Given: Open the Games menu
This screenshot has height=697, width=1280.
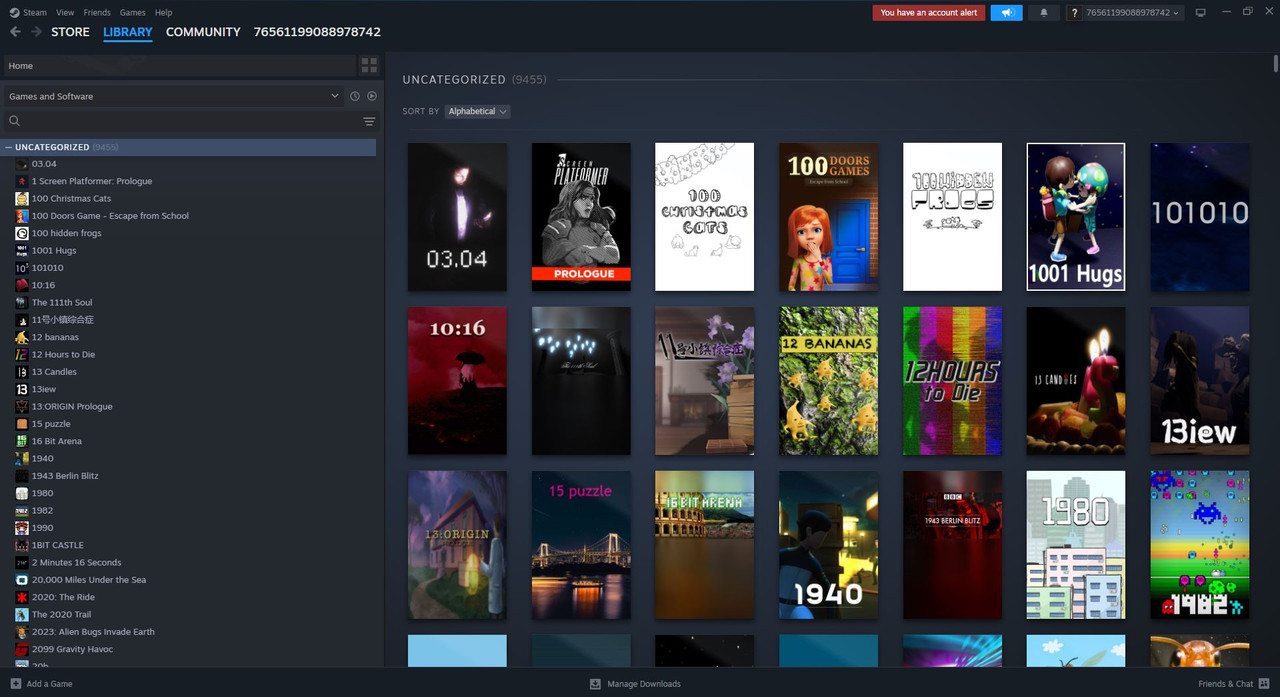Looking at the screenshot, I should pyautogui.click(x=132, y=12).
